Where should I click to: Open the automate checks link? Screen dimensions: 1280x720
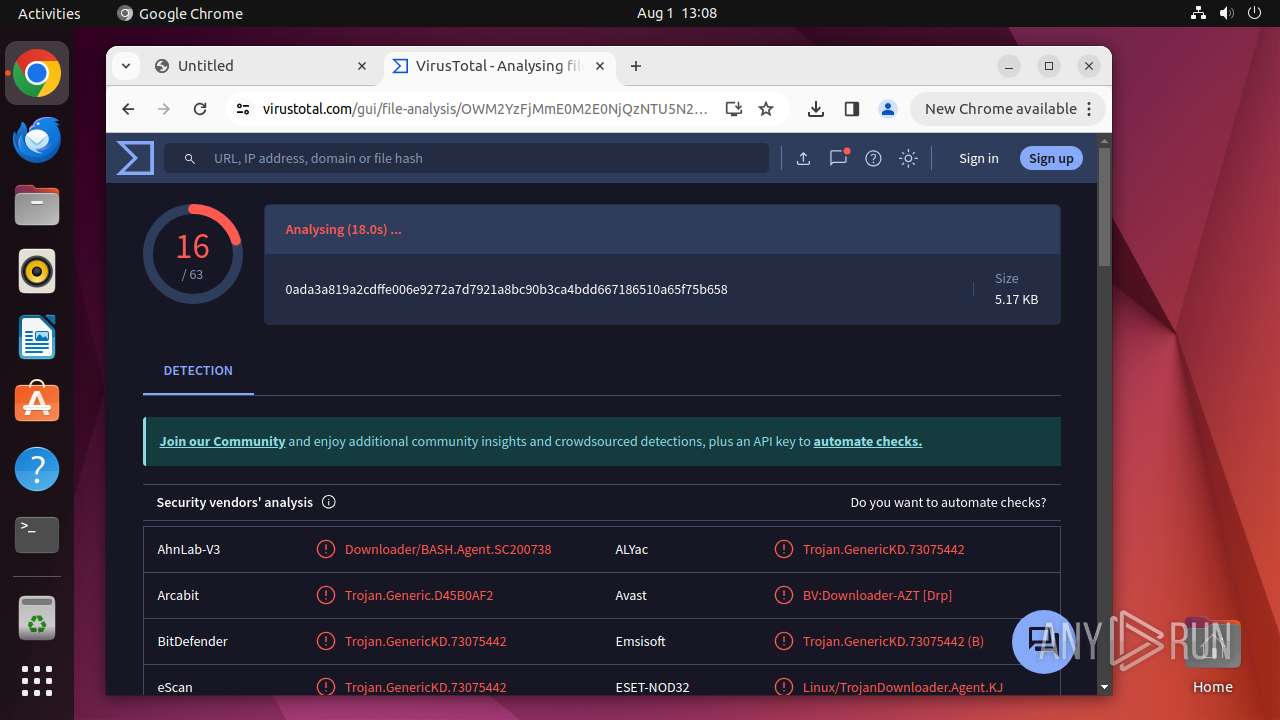(x=868, y=441)
